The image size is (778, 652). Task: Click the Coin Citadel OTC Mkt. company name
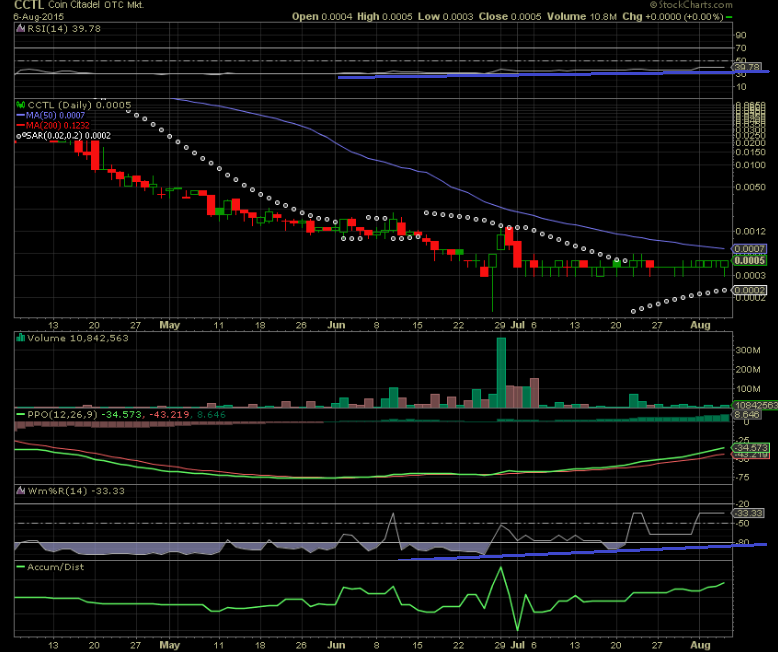point(96,5)
